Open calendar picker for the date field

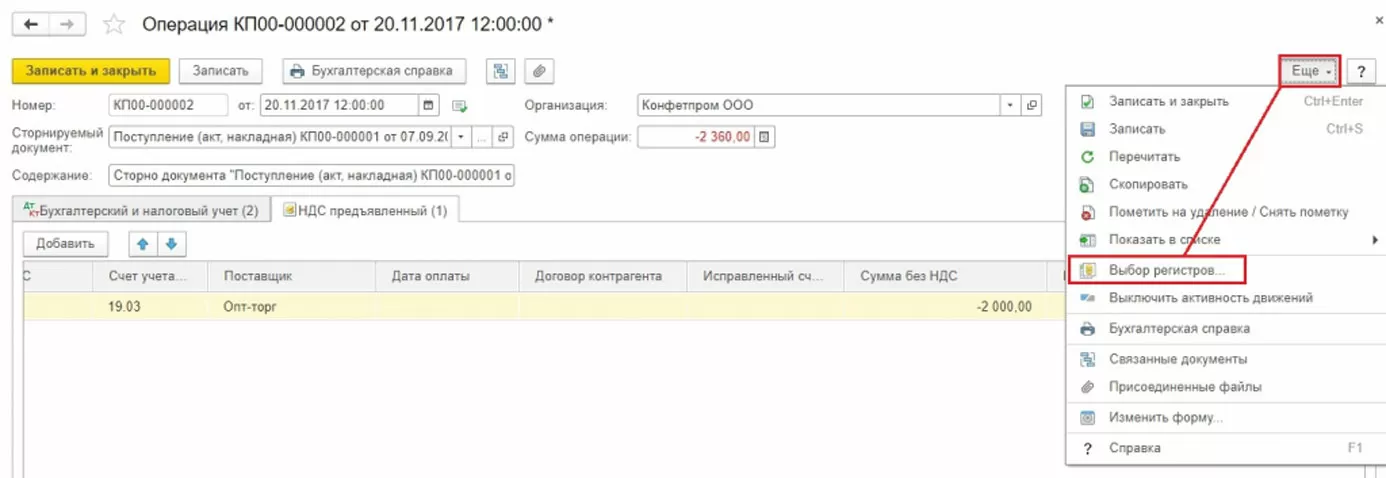coord(429,105)
